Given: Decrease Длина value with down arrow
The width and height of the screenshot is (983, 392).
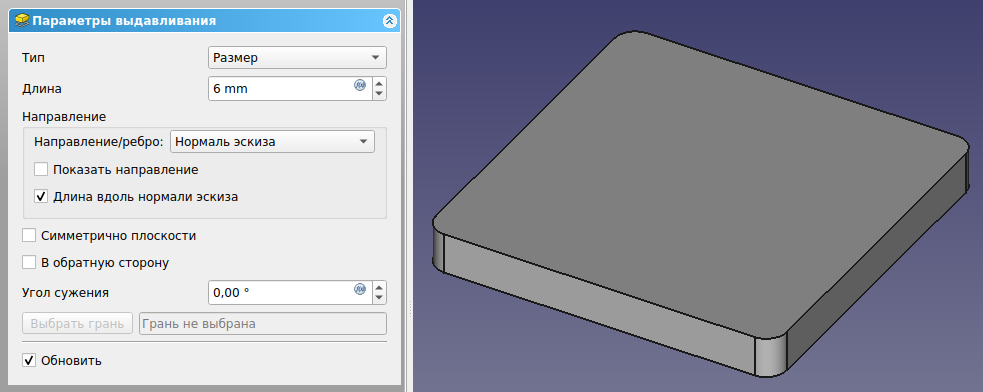Looking at the screenshot, I should coord(379,94).
